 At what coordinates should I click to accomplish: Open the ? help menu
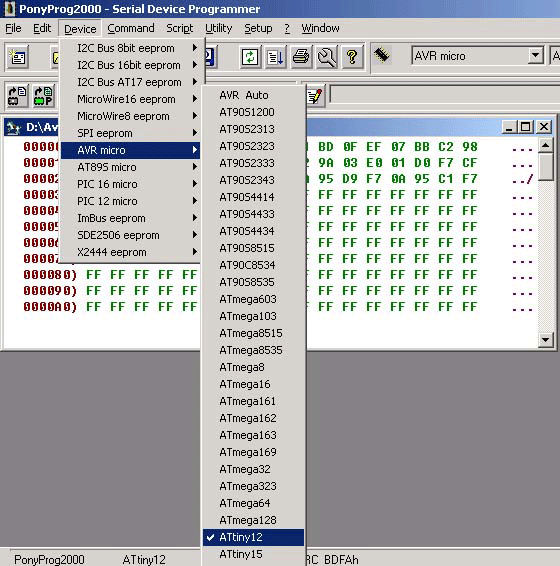287,28
